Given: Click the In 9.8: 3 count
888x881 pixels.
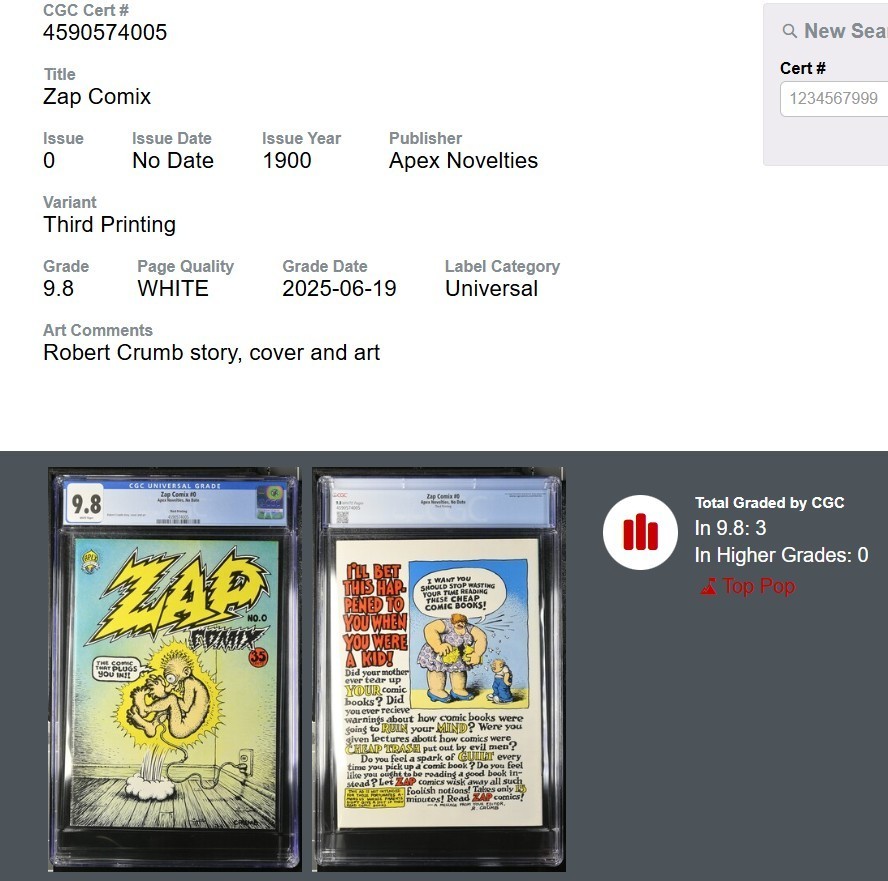Looking at the screenshot, I should point(730,528).
